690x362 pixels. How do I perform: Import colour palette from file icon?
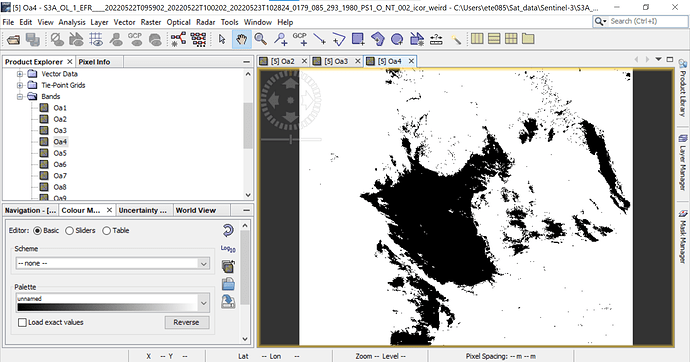coord(228,284)
